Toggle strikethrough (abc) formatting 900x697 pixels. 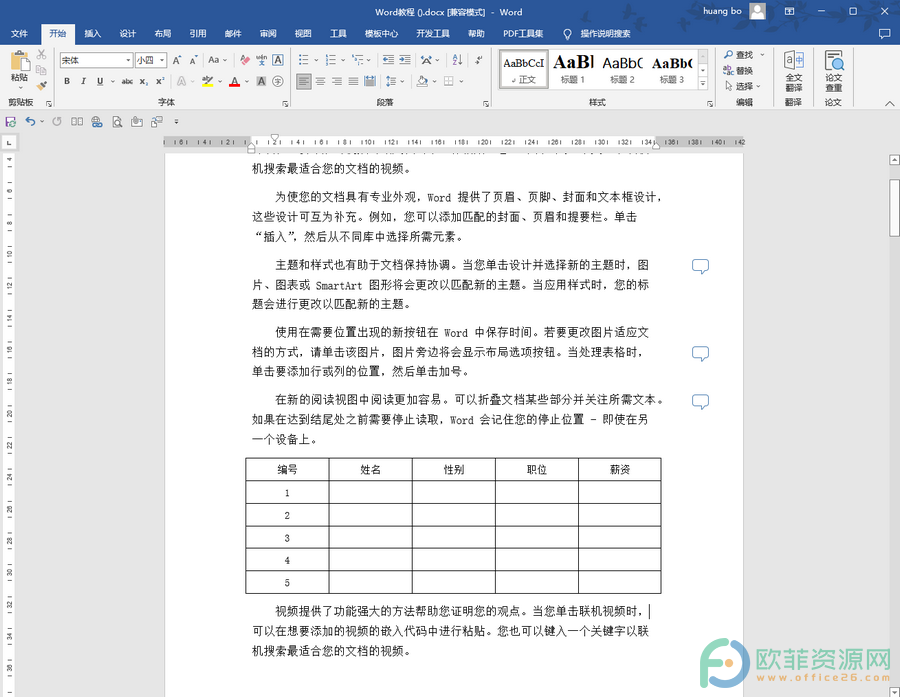127,81
